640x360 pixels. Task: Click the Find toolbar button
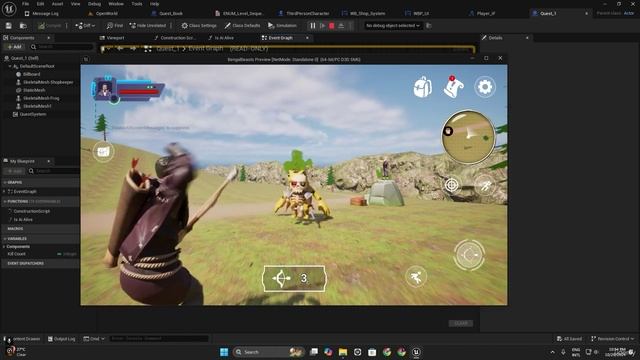click(115, 26)
